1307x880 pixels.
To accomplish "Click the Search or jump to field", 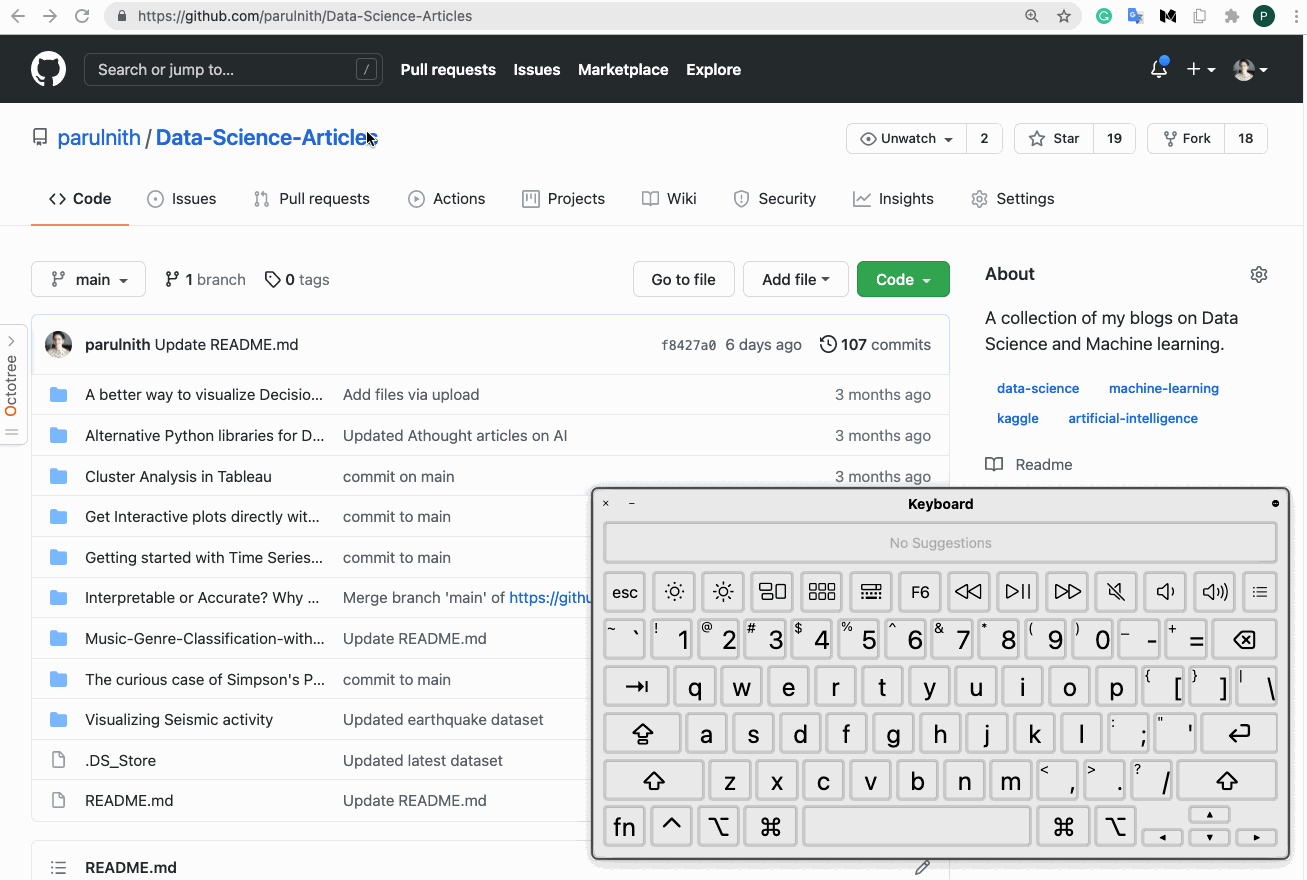I will (234, 69).
